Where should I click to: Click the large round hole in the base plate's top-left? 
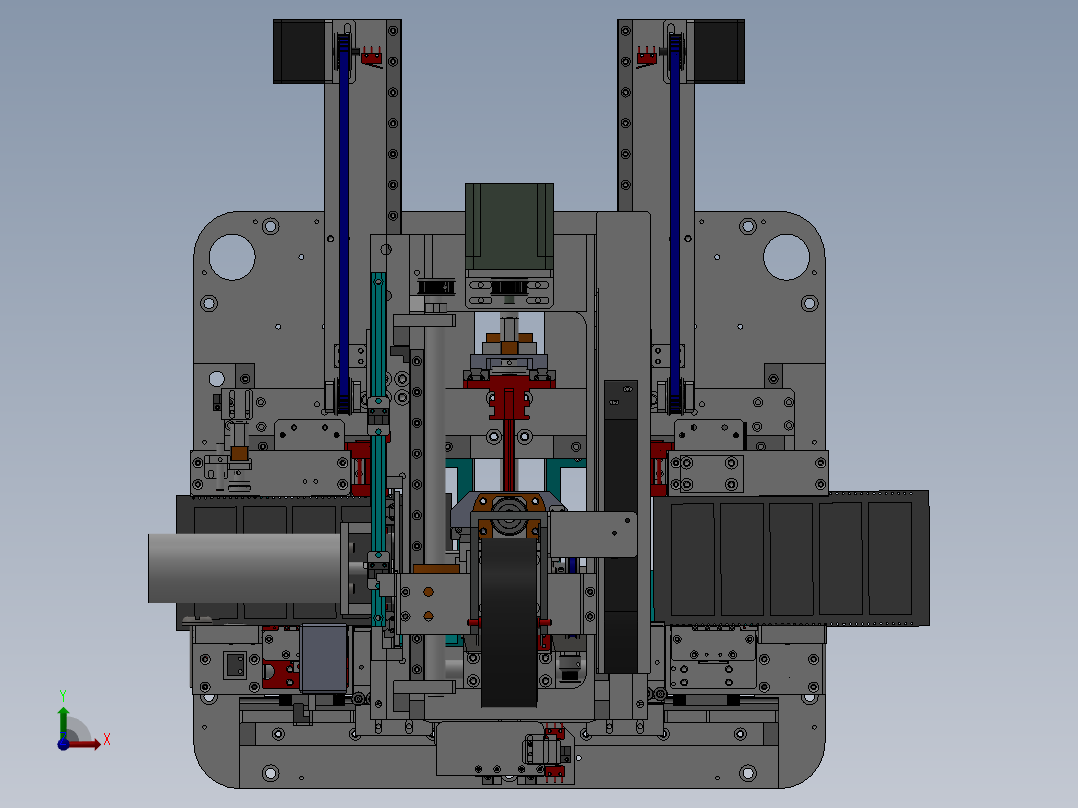(x=232, y=257)
